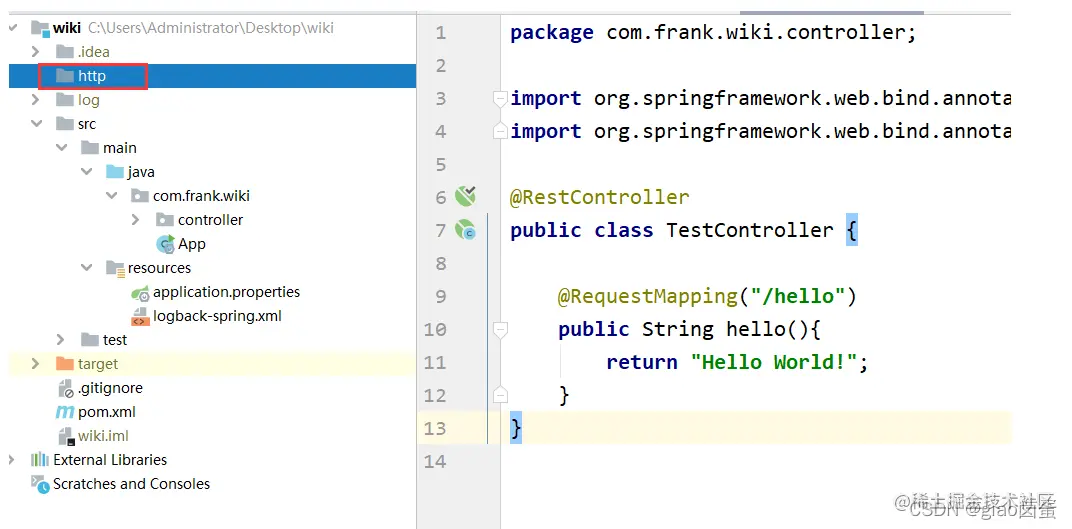The image size is (1072, 529).
Task: Click the wiki project folder icon
Action: coord(40,28)
